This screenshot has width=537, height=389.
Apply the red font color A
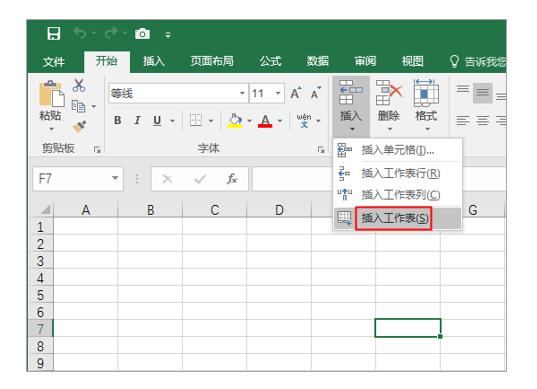coord(265,121)
